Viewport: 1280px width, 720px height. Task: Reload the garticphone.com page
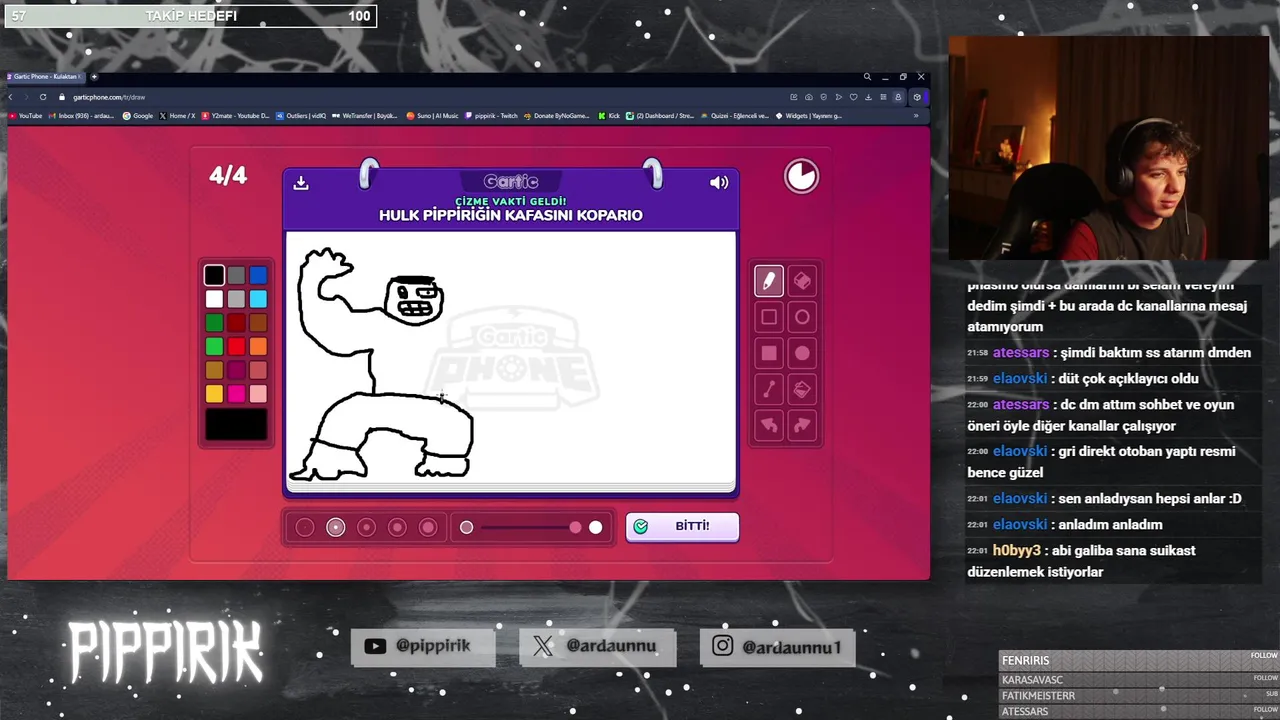pos(43,97)
